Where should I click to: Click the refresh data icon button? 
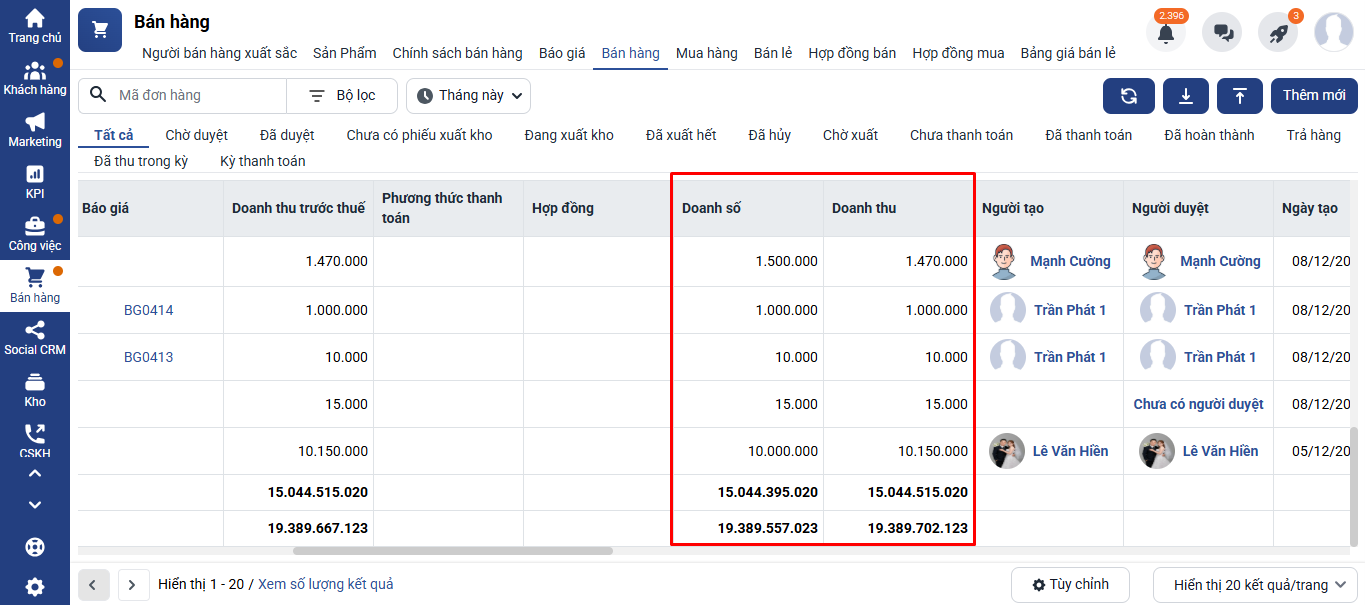(x=1129, y=96)
